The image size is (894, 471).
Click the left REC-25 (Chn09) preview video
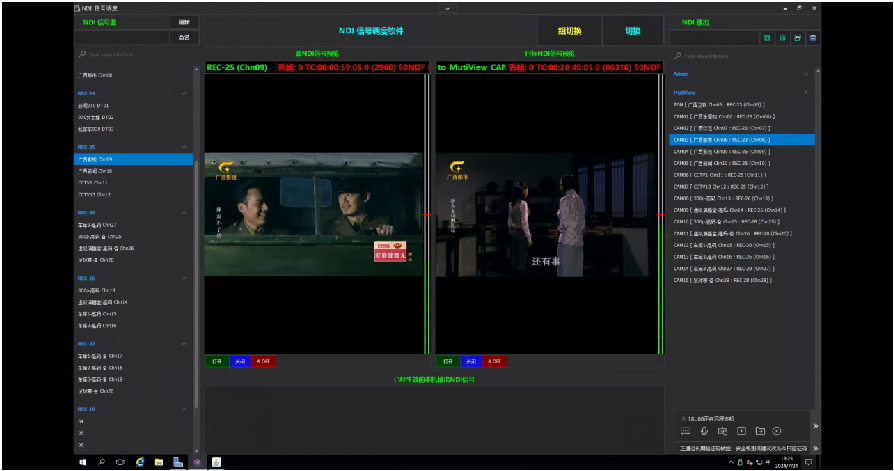314,214
